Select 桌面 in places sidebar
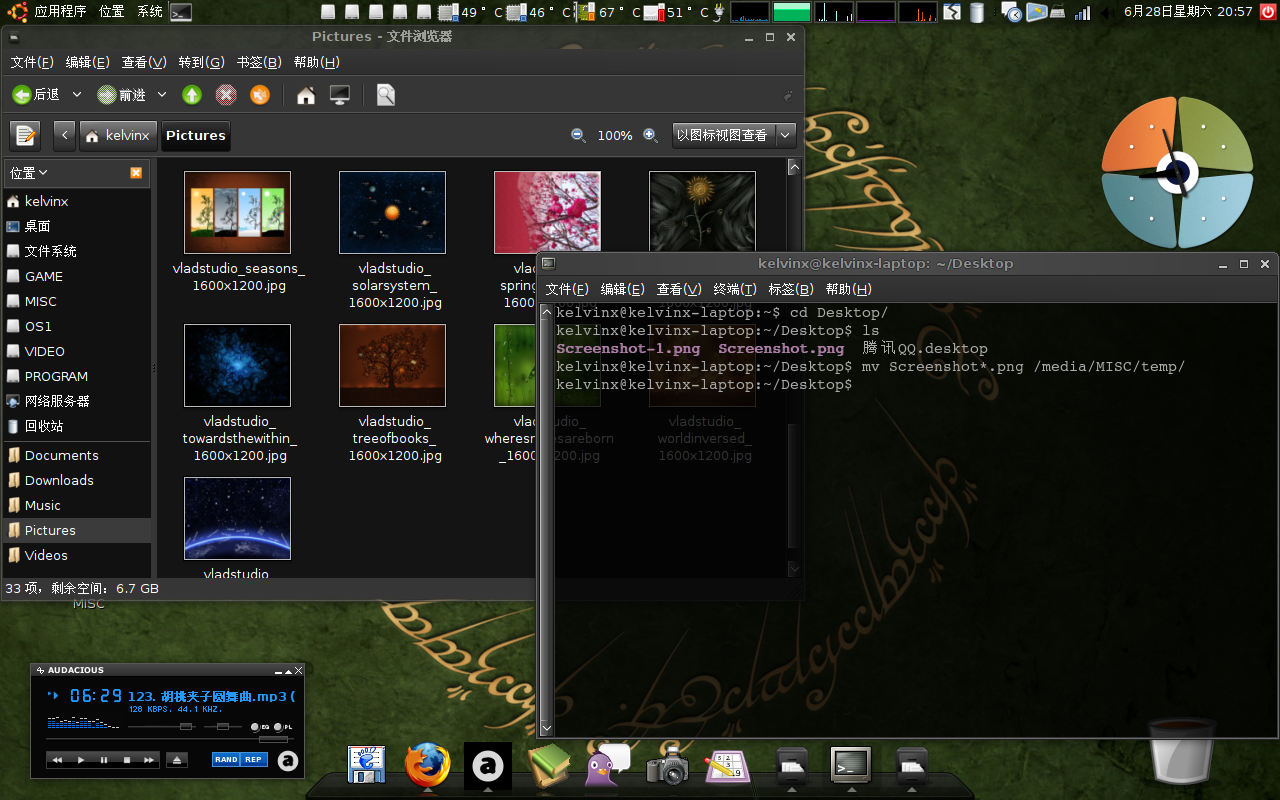Screen dimensions: 1280x800 [x=78, y=226]
